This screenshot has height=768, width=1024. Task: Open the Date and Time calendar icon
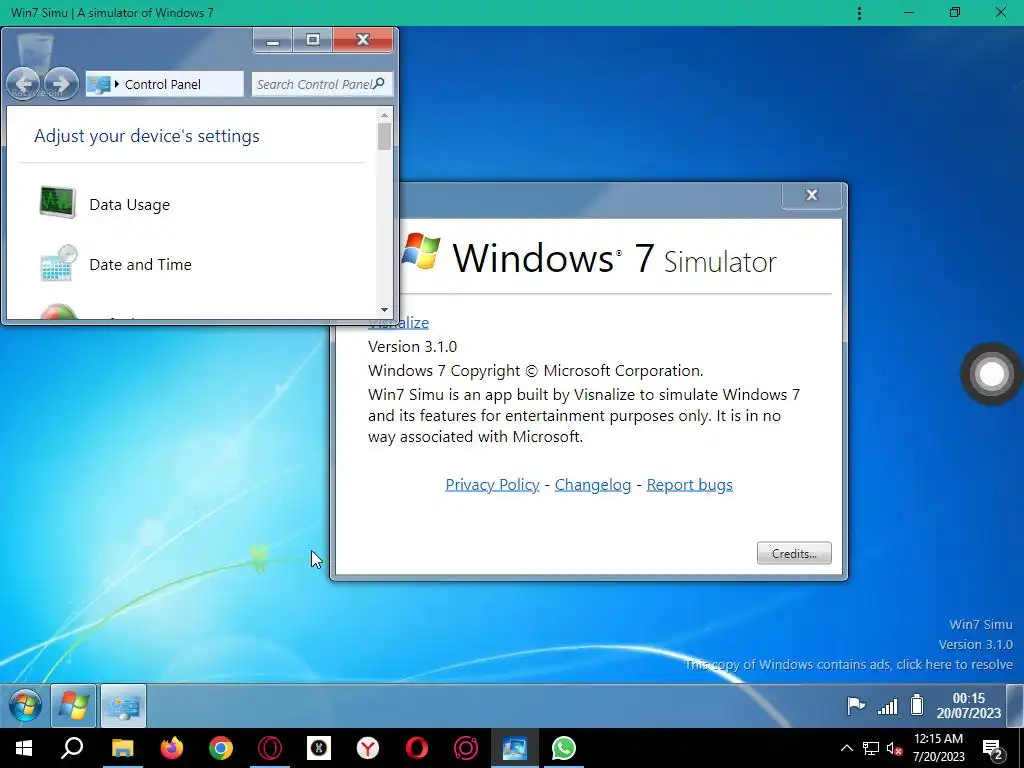coord(58,263)
